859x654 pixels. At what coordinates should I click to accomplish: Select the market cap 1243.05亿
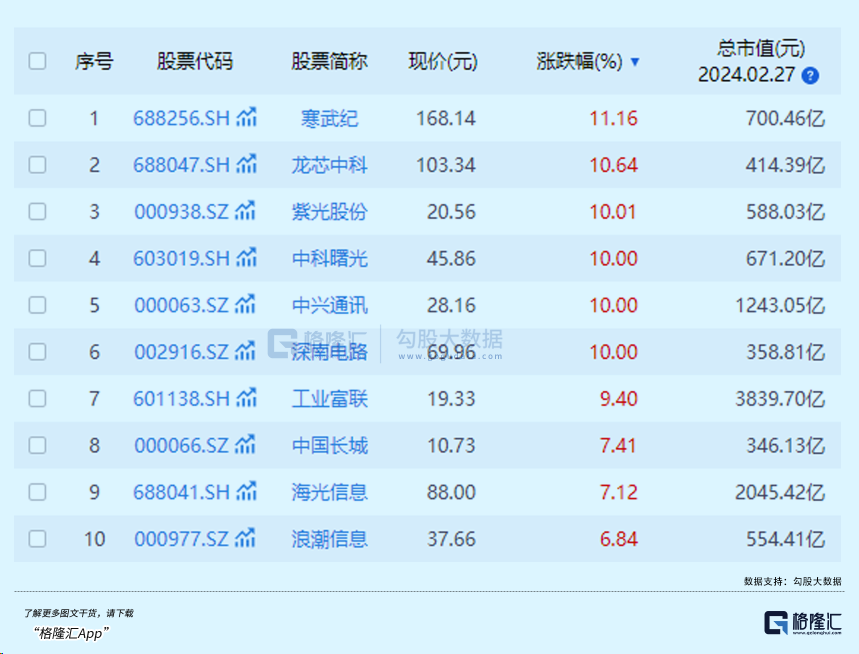pos(780,306)
